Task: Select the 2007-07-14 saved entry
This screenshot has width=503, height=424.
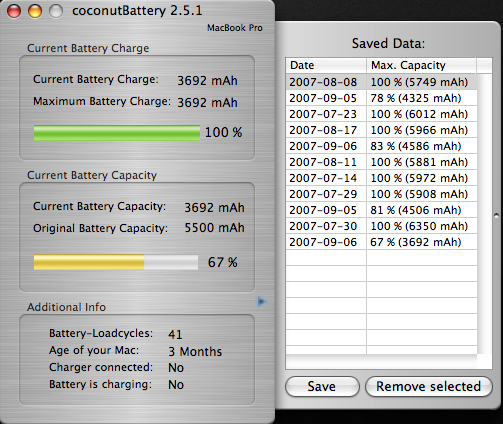Action: [381, 178]
